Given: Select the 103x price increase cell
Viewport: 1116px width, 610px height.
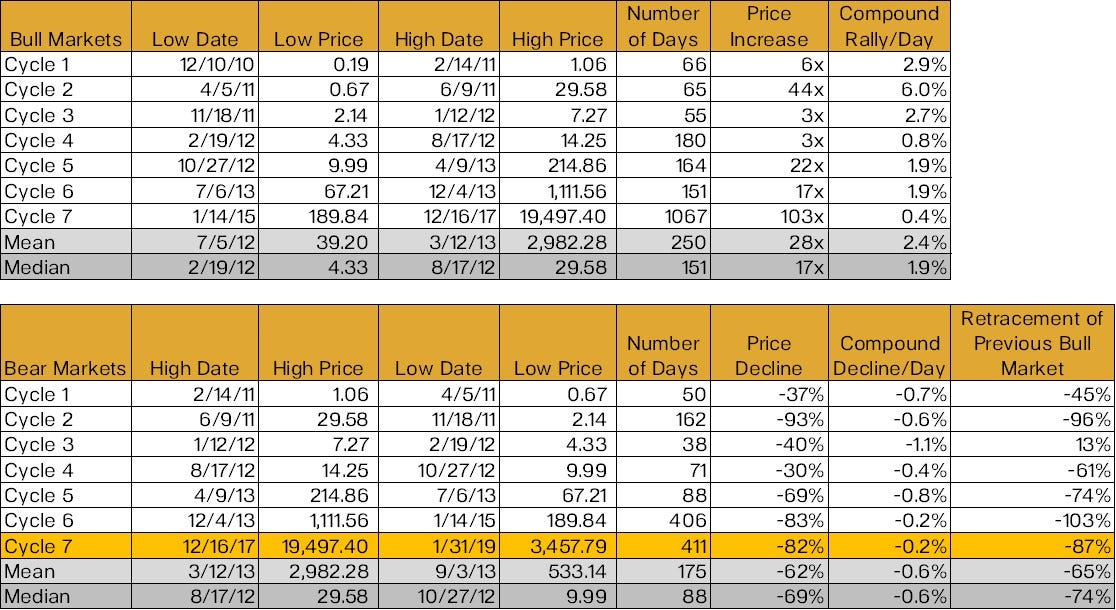Looking at the screenshot, I should (769, 216).
